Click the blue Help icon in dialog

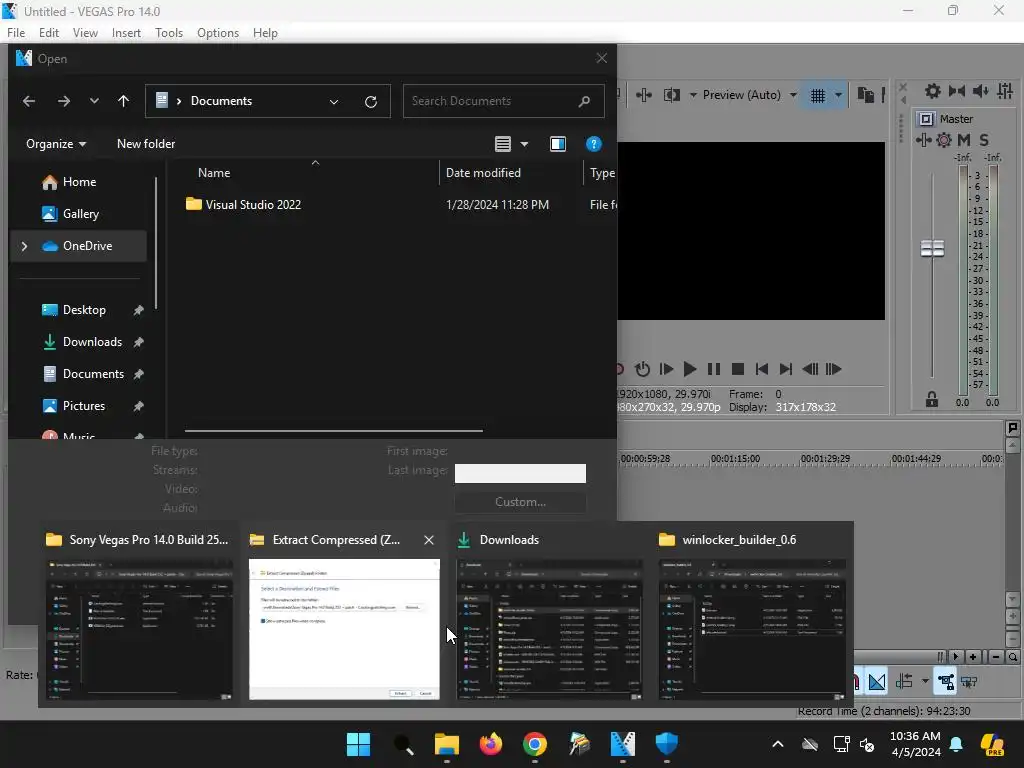click(593, 144)
